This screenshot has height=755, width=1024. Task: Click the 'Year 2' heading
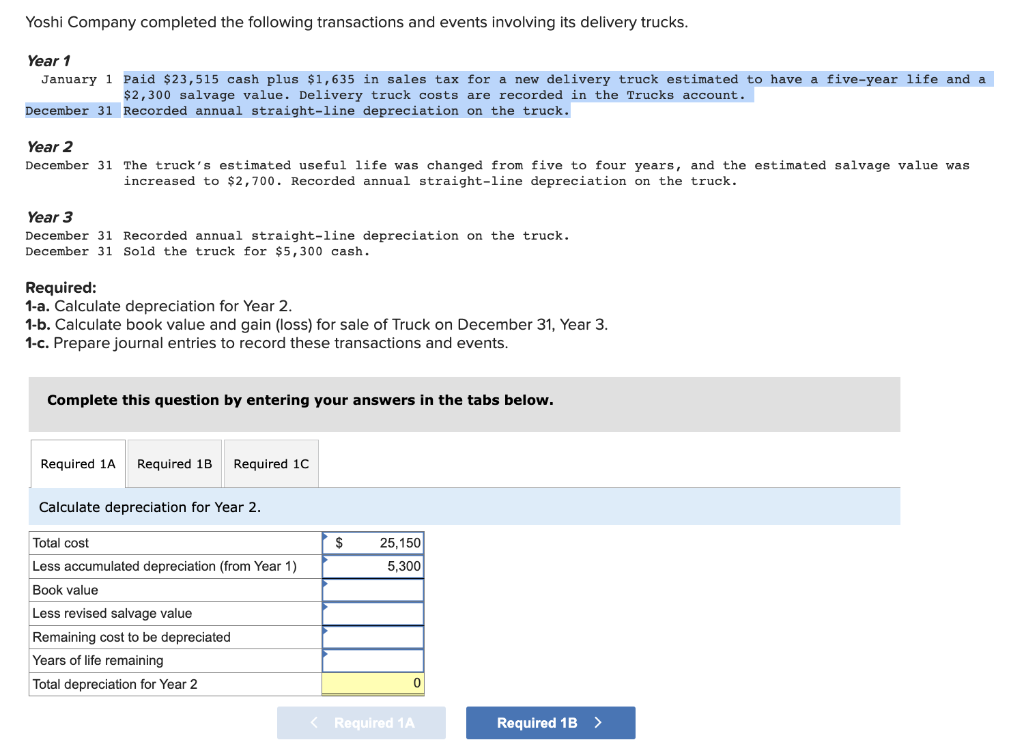click(50, 147)
